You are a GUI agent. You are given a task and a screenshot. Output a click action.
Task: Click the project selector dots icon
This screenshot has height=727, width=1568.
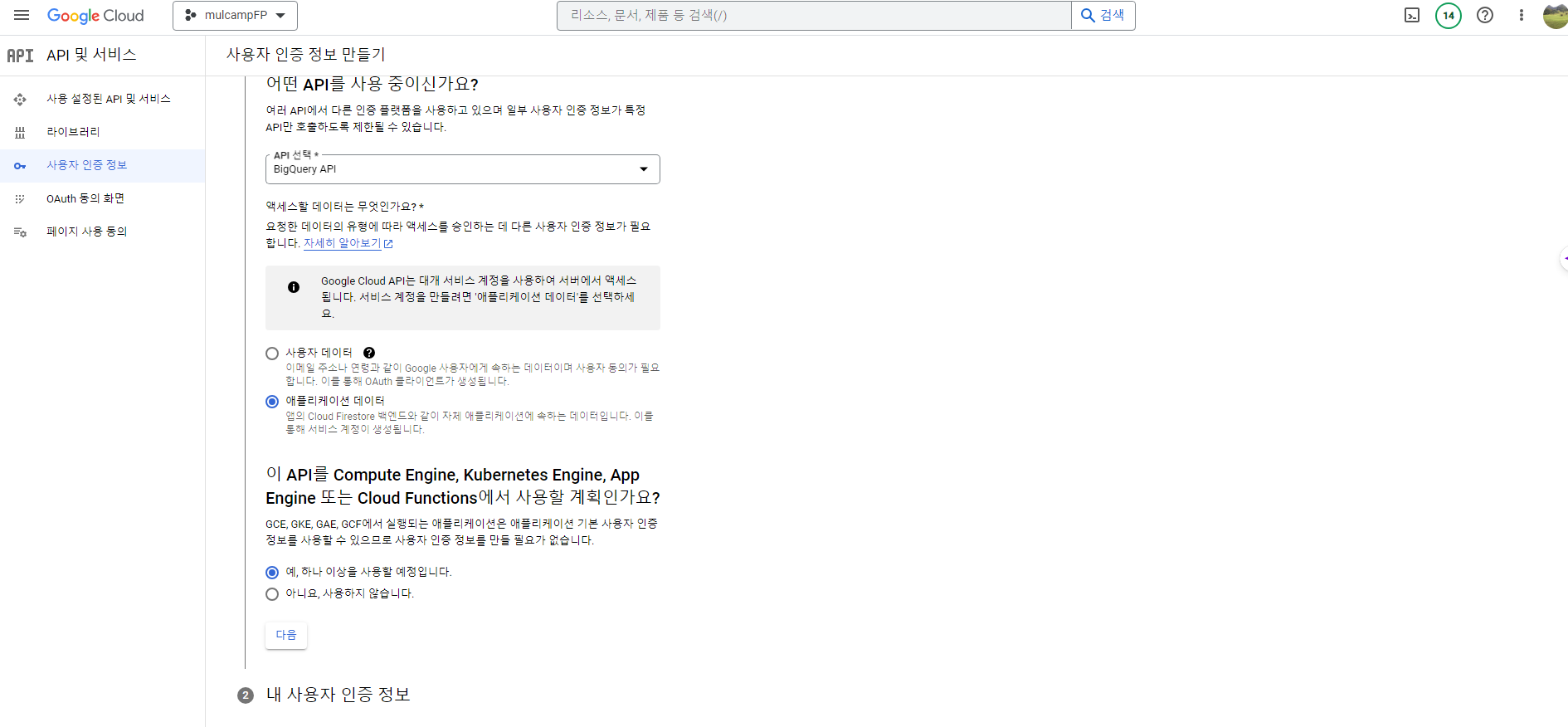191,15
